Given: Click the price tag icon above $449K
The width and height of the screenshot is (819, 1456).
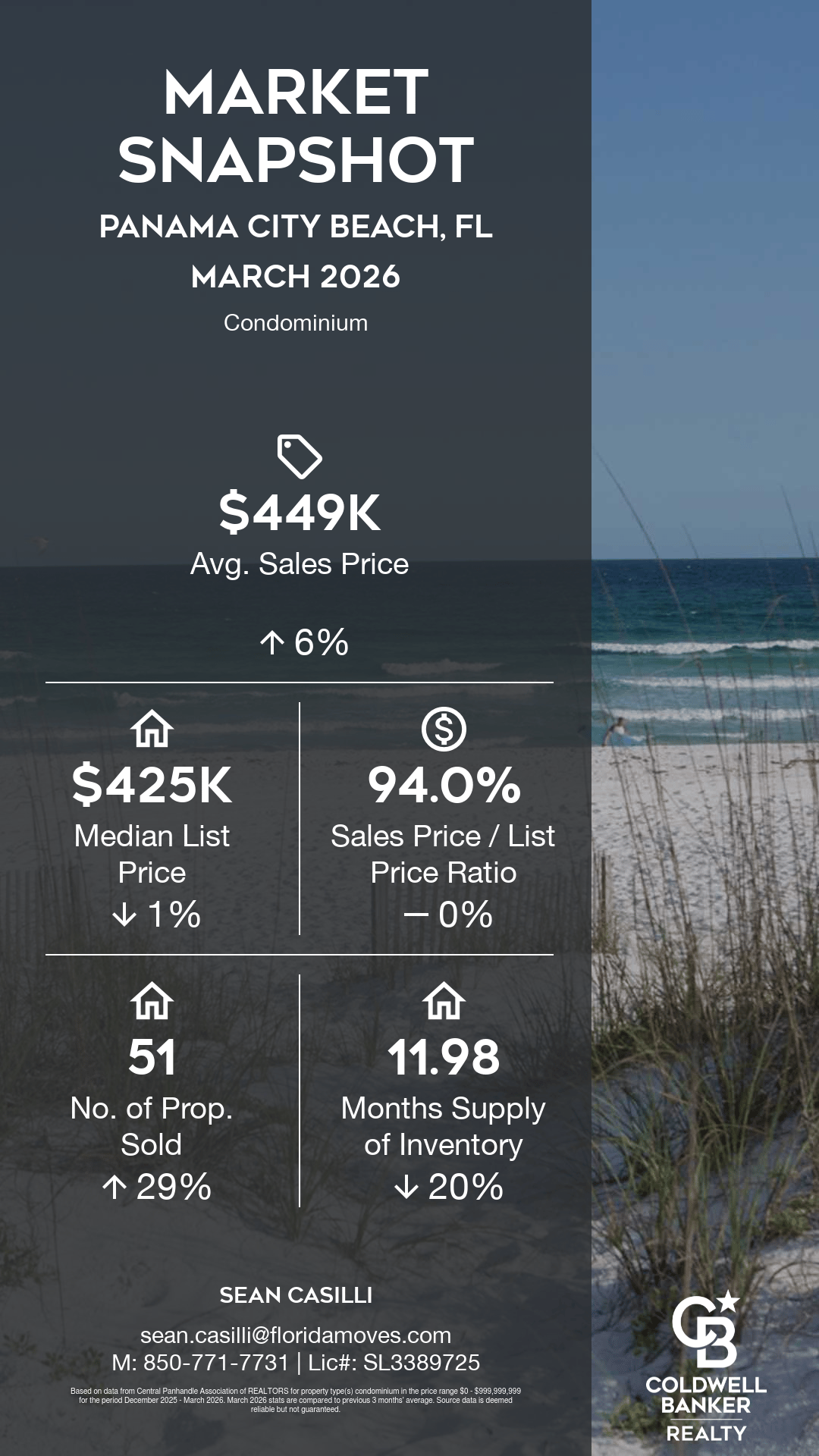Looking at the screenshot, I should click(x=300, y=457).
